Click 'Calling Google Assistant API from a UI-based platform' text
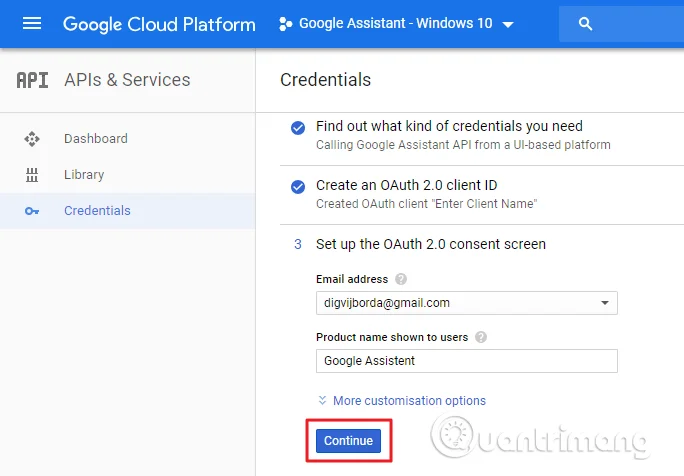Screen dimensions: 684x476 463,145
